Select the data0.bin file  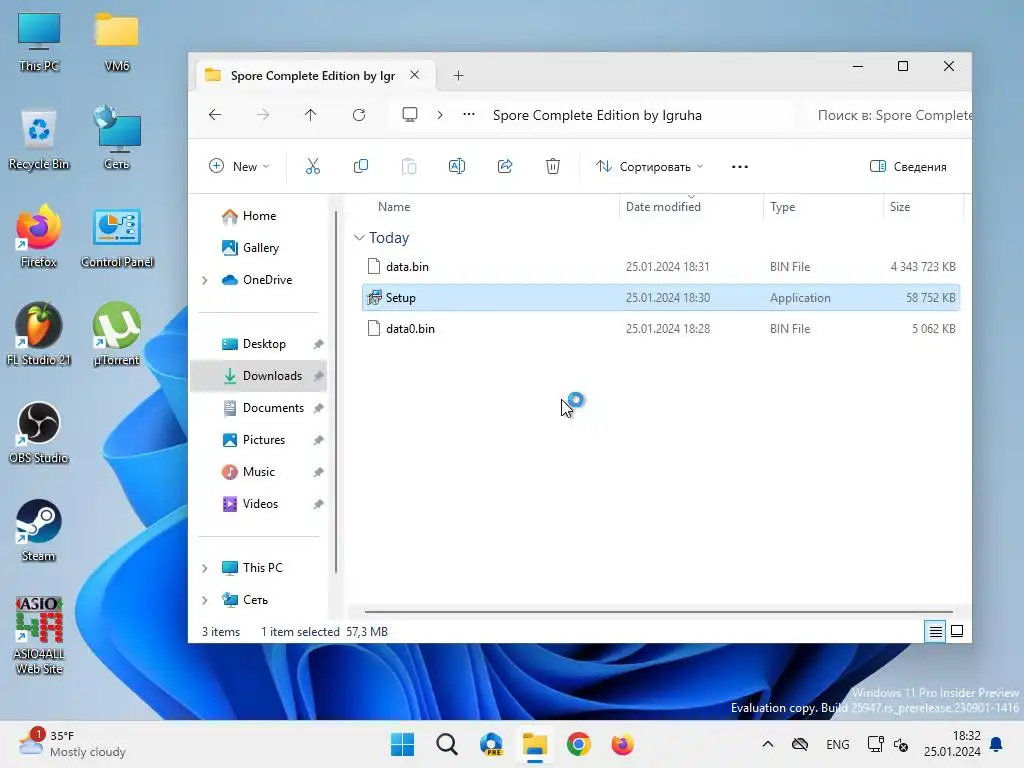click(661, 328)
